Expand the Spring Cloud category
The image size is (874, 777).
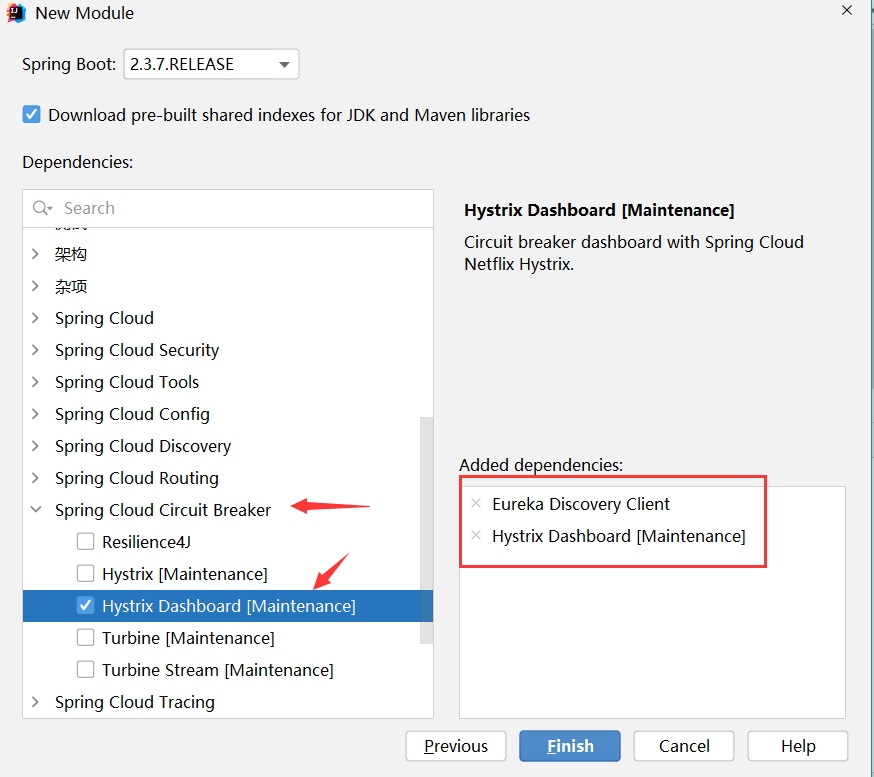point(35,318)
